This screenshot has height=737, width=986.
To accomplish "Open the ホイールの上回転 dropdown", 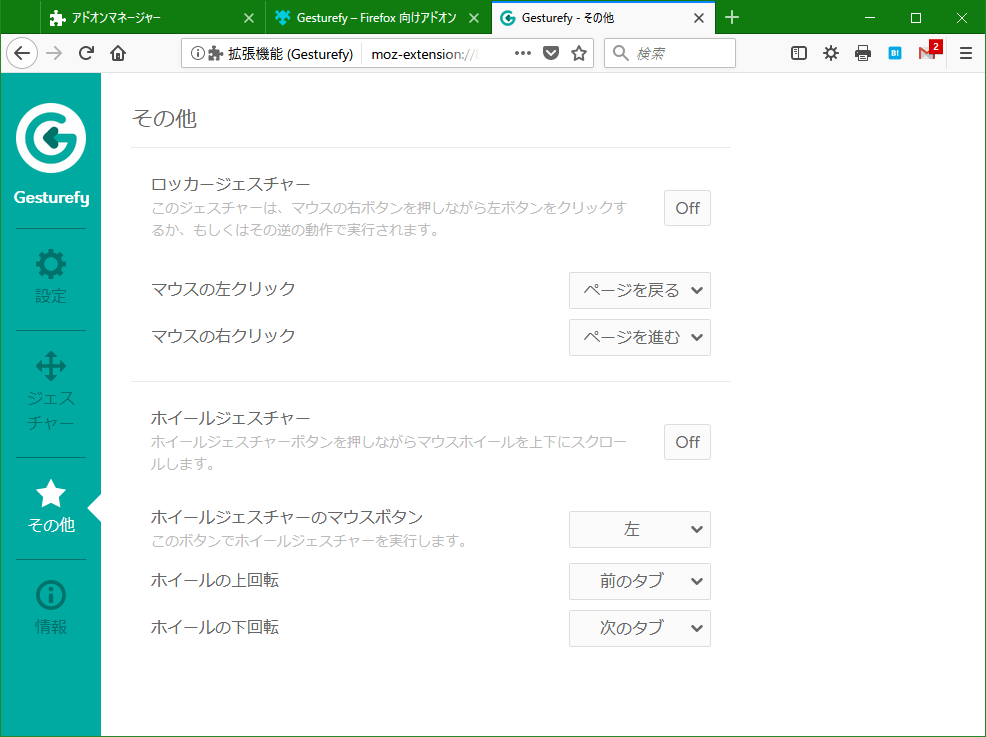I will [x=640, y=582].
